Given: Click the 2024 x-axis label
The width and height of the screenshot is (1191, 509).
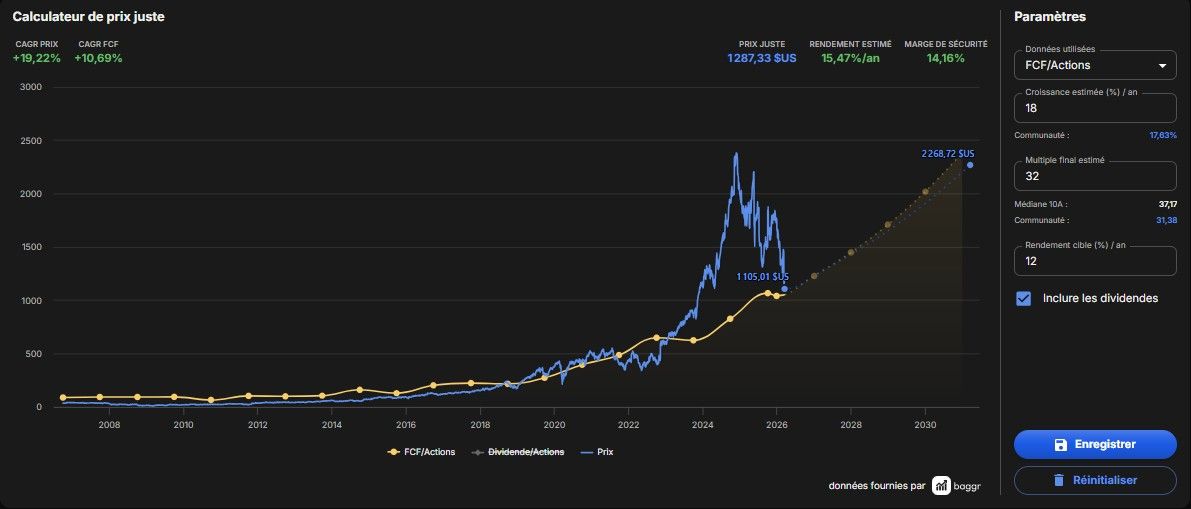Looking at the screenshot, I should point(703,424).
